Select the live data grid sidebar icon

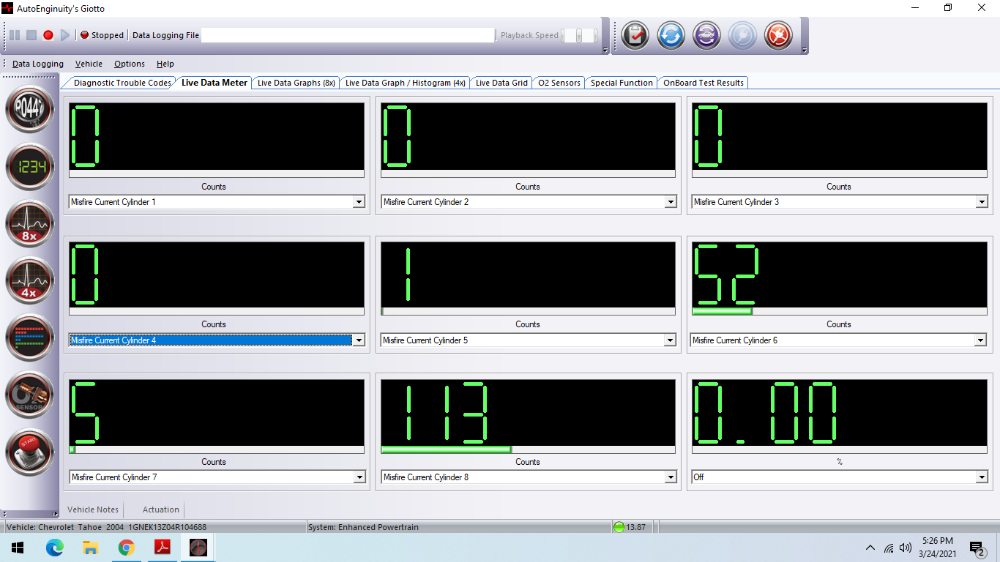[31, 338]
